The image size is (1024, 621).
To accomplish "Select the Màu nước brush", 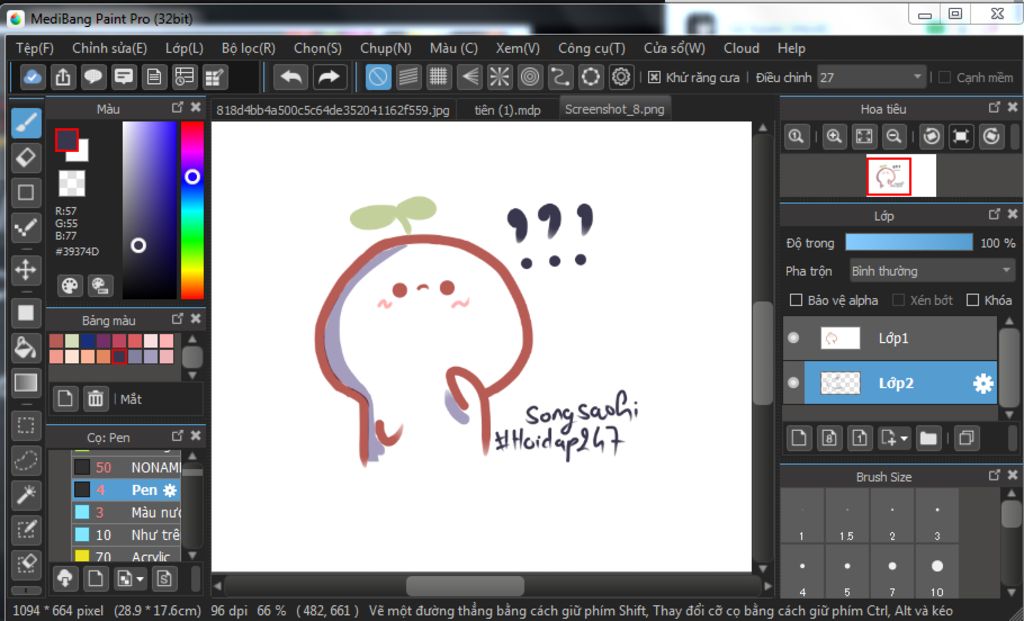I will tap(126, 513).
